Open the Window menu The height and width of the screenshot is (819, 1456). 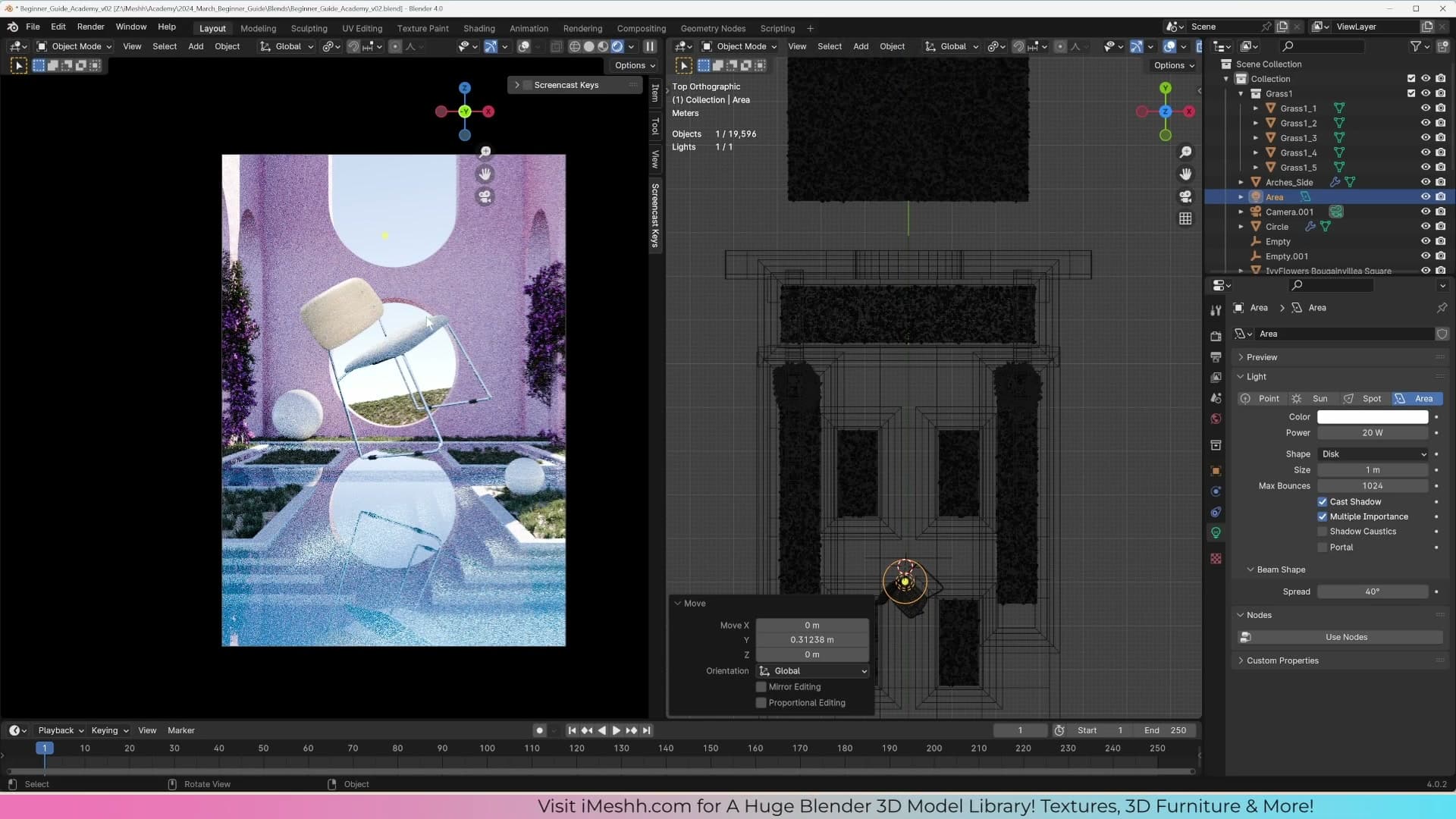coord(131,27)
